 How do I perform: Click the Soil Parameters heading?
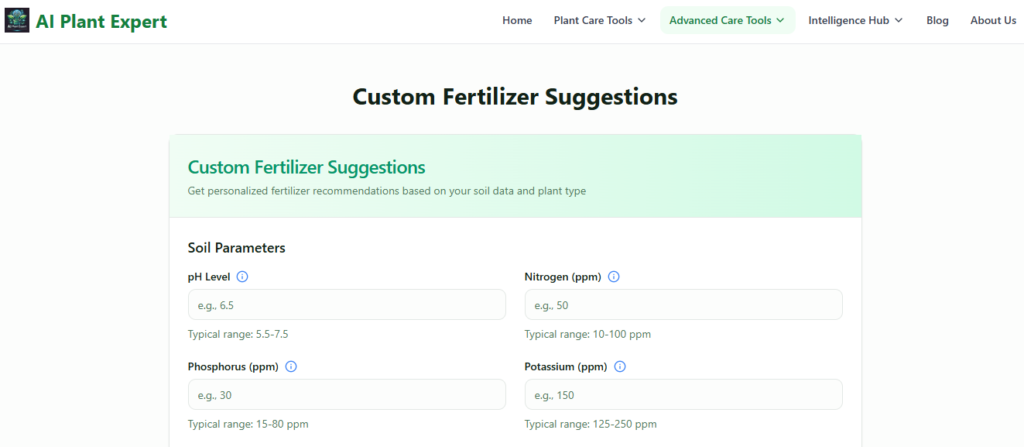point(236,247)
